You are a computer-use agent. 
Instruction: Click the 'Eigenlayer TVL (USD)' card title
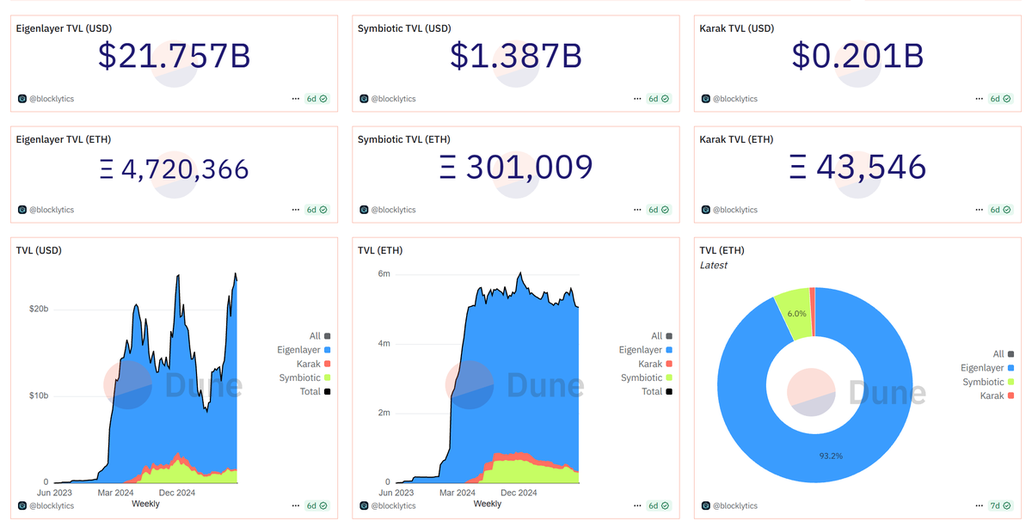[x=64, y=28]
